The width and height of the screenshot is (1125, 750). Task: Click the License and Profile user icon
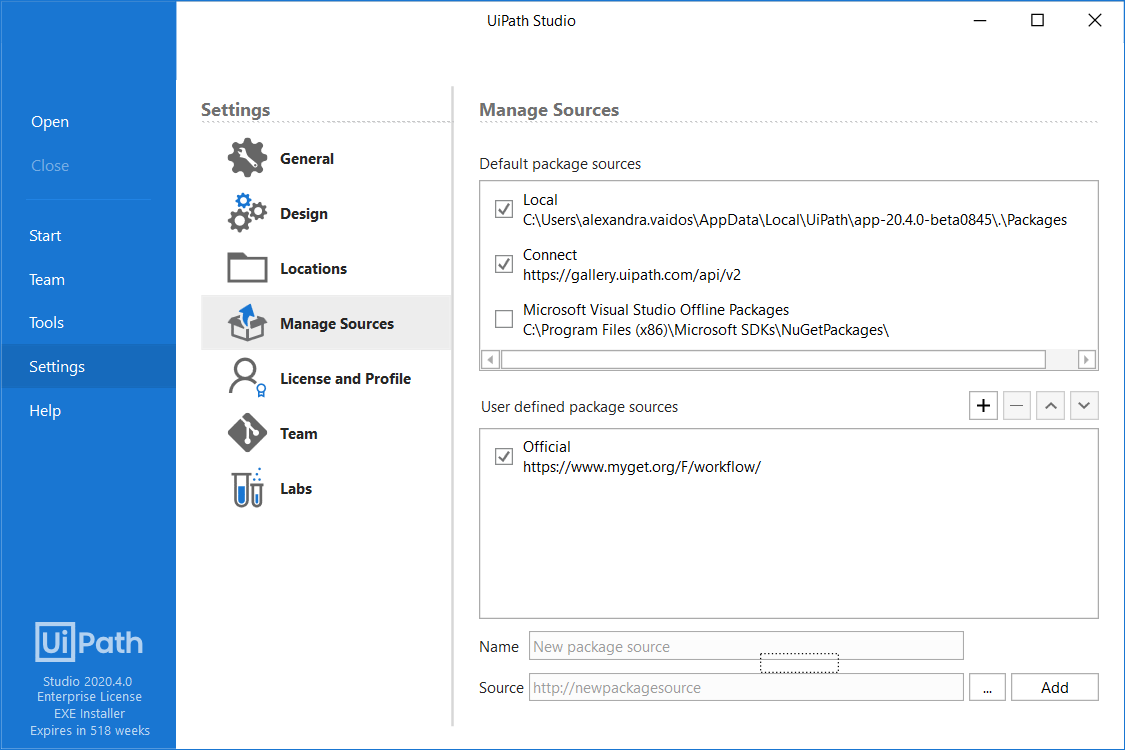click(247, 378)
